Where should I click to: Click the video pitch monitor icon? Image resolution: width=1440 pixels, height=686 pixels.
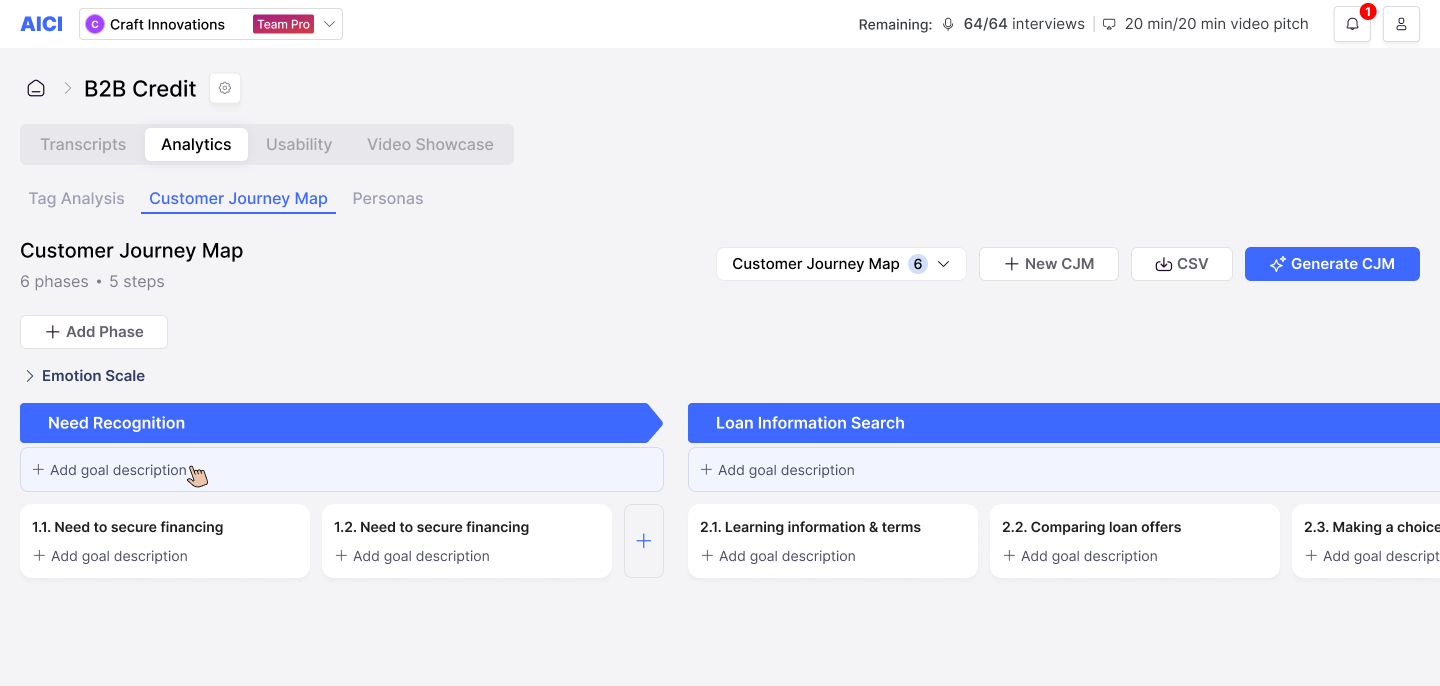point(1109,24)
